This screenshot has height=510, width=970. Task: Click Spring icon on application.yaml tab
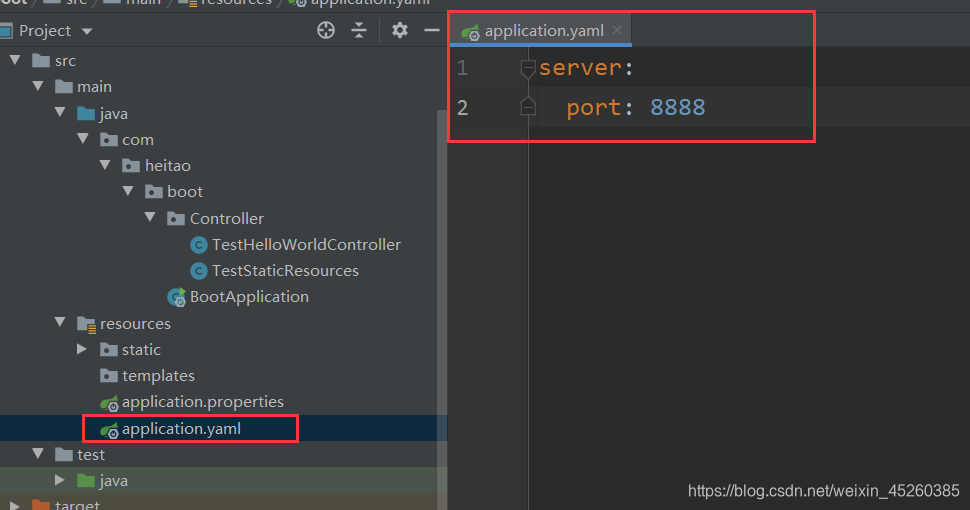tap(470, 32)
